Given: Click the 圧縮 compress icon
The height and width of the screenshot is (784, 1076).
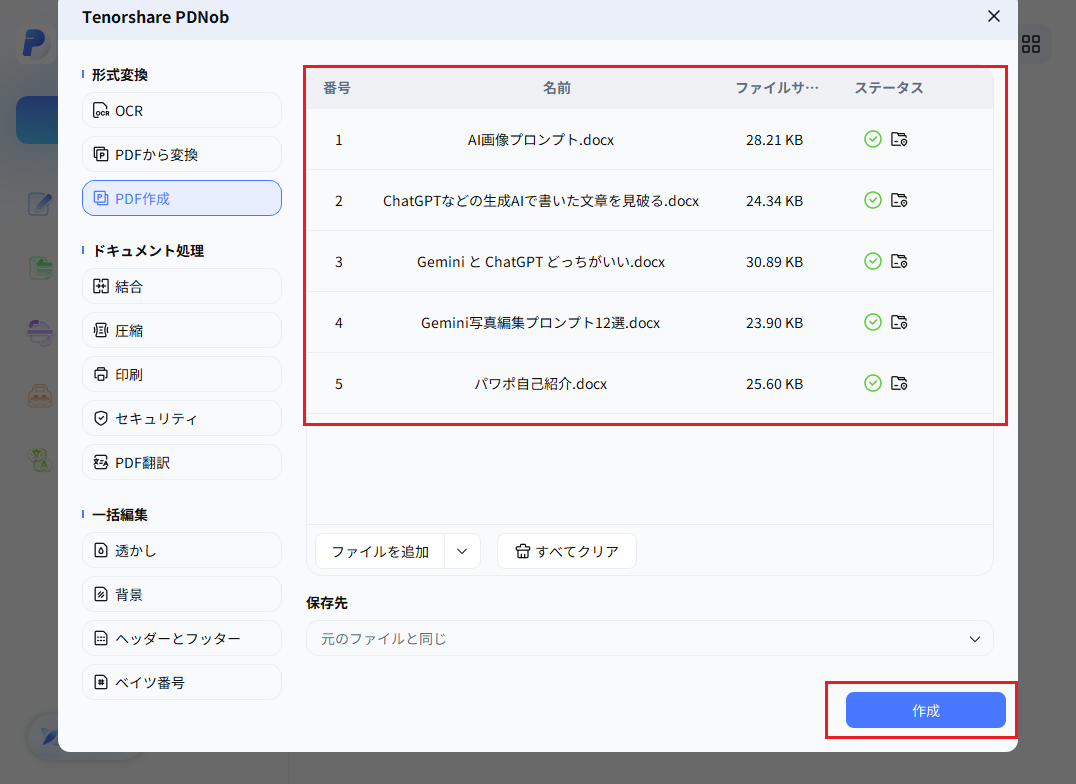Looking at the screenshot, I should coord(101,330).
